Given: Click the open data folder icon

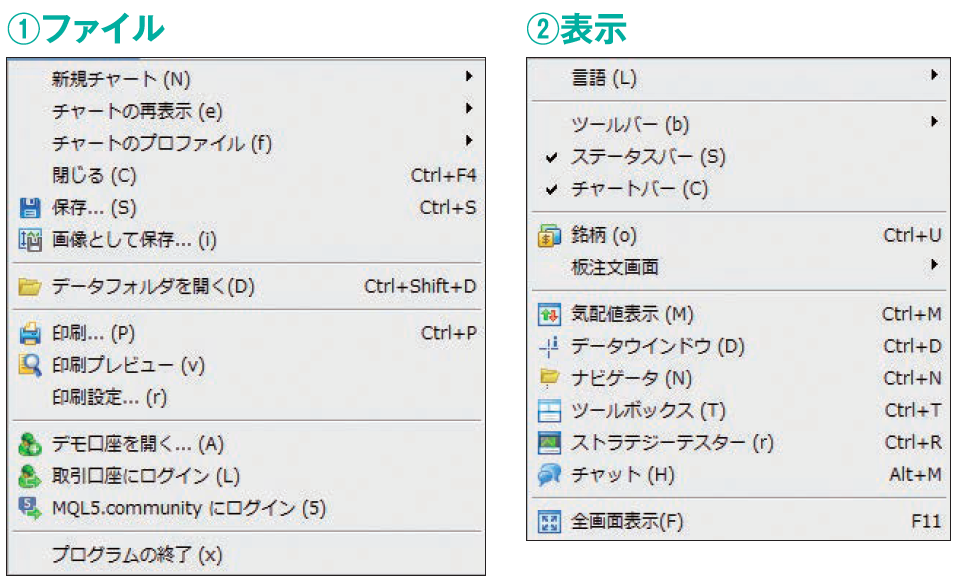Looking at the screenshot, I should [29, 287].
